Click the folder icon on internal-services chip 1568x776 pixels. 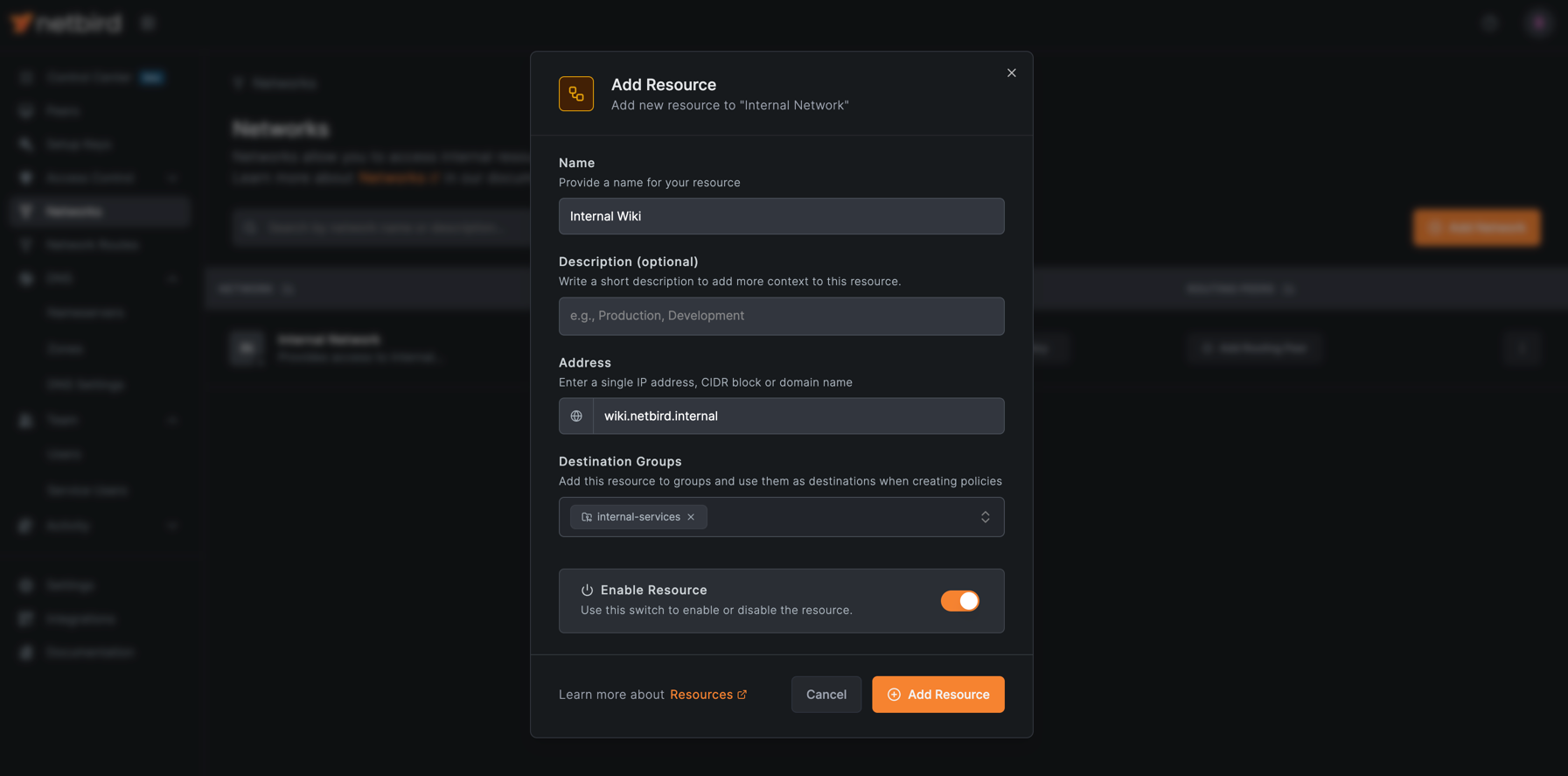pos(587,517)
